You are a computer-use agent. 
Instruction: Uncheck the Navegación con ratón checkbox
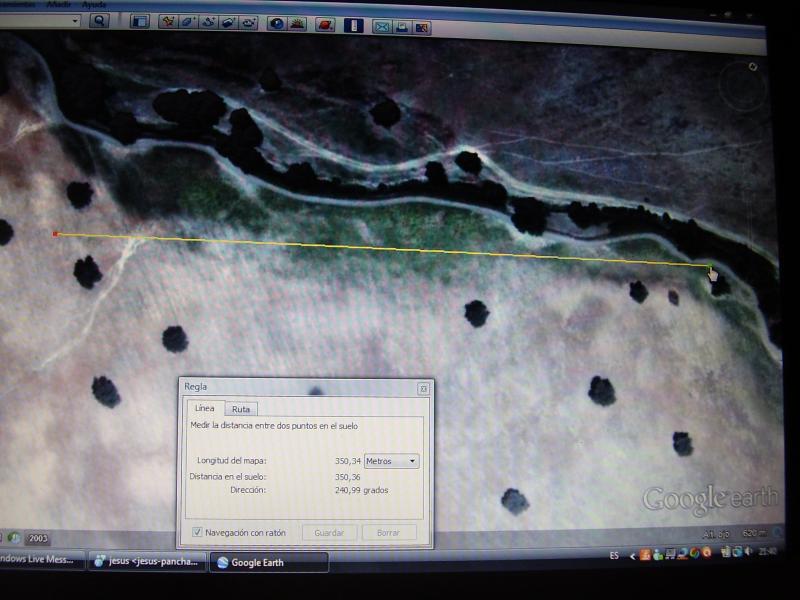[197, 533]
